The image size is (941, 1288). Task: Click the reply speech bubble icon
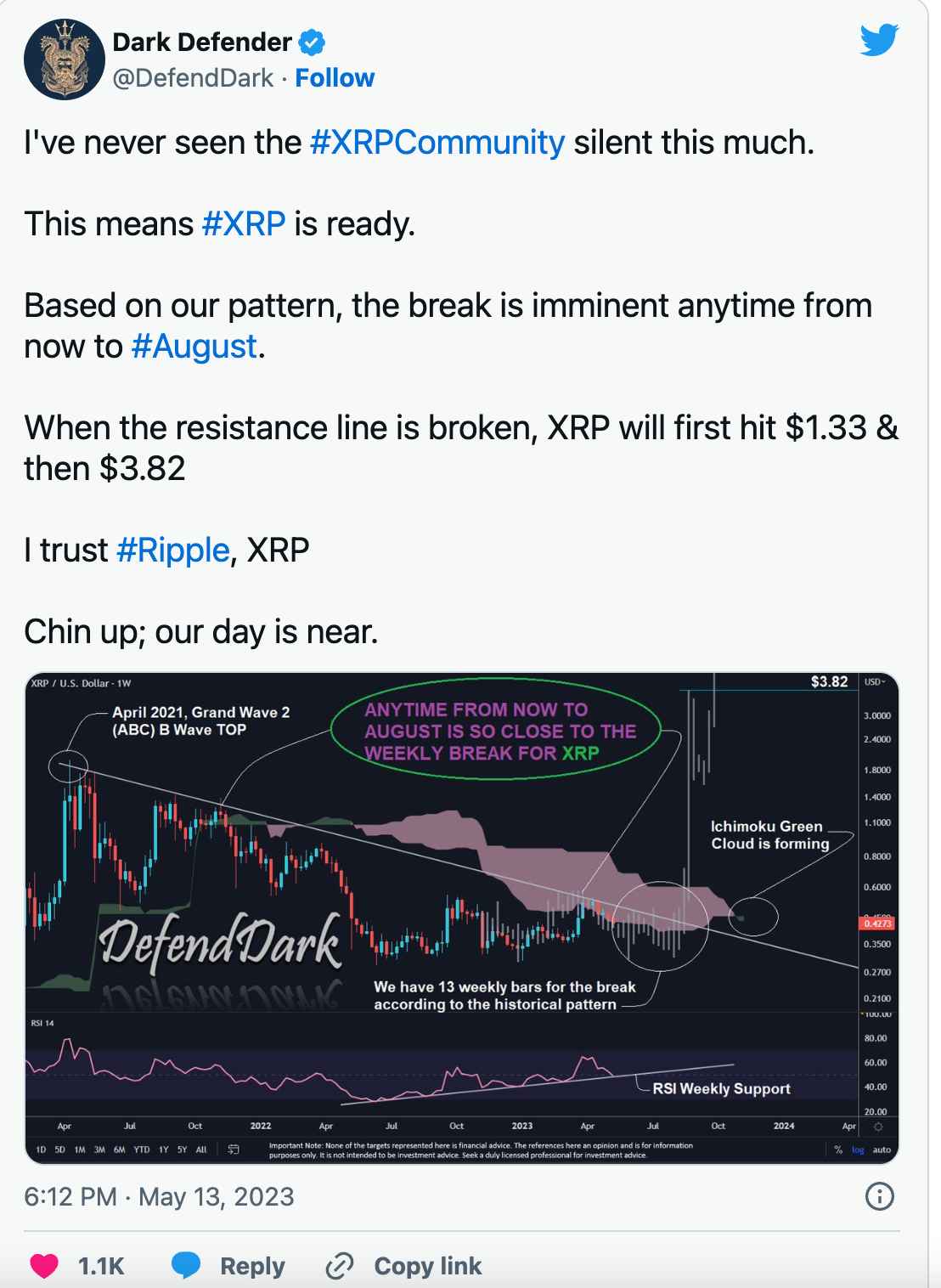pyautogui.click(x=186, y=1266)
